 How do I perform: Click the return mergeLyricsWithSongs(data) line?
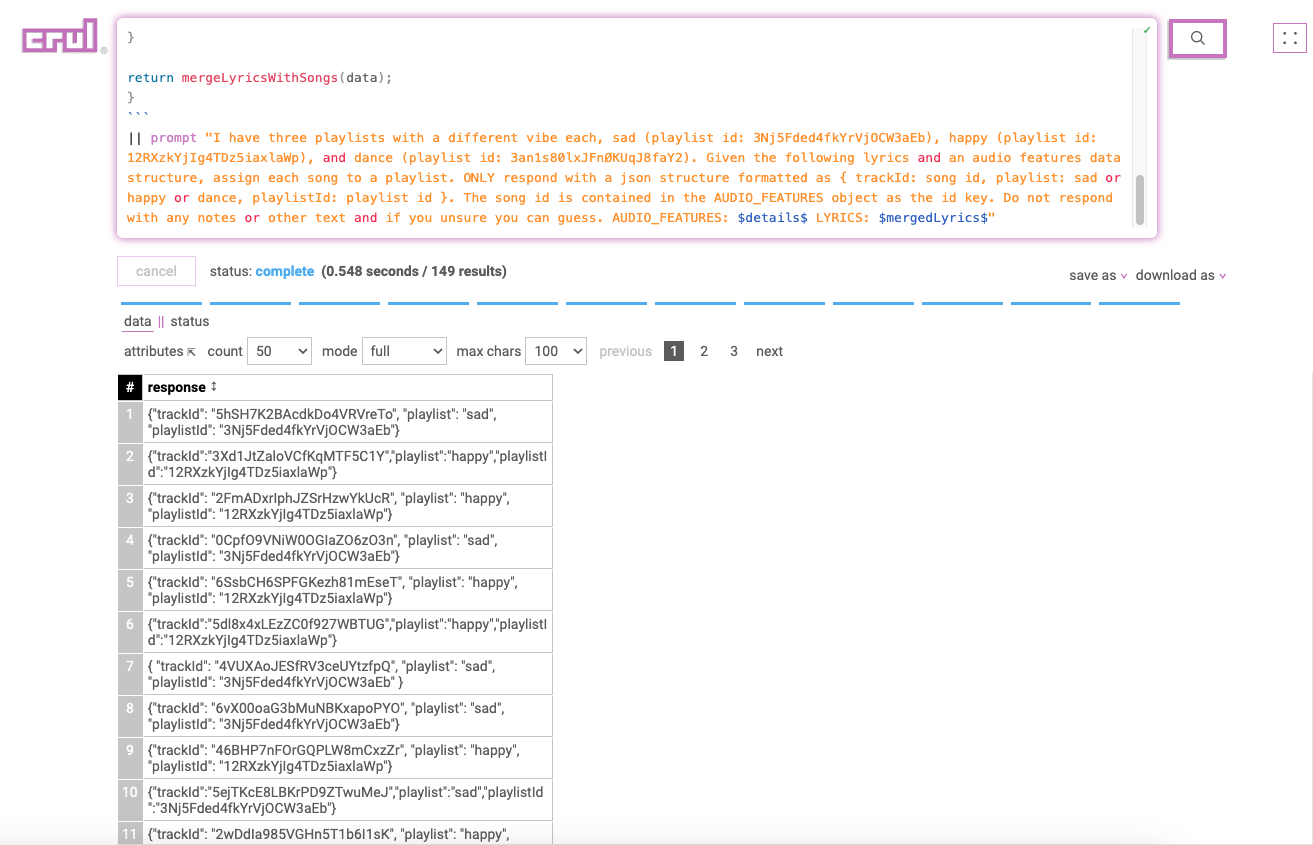(260, 77)
